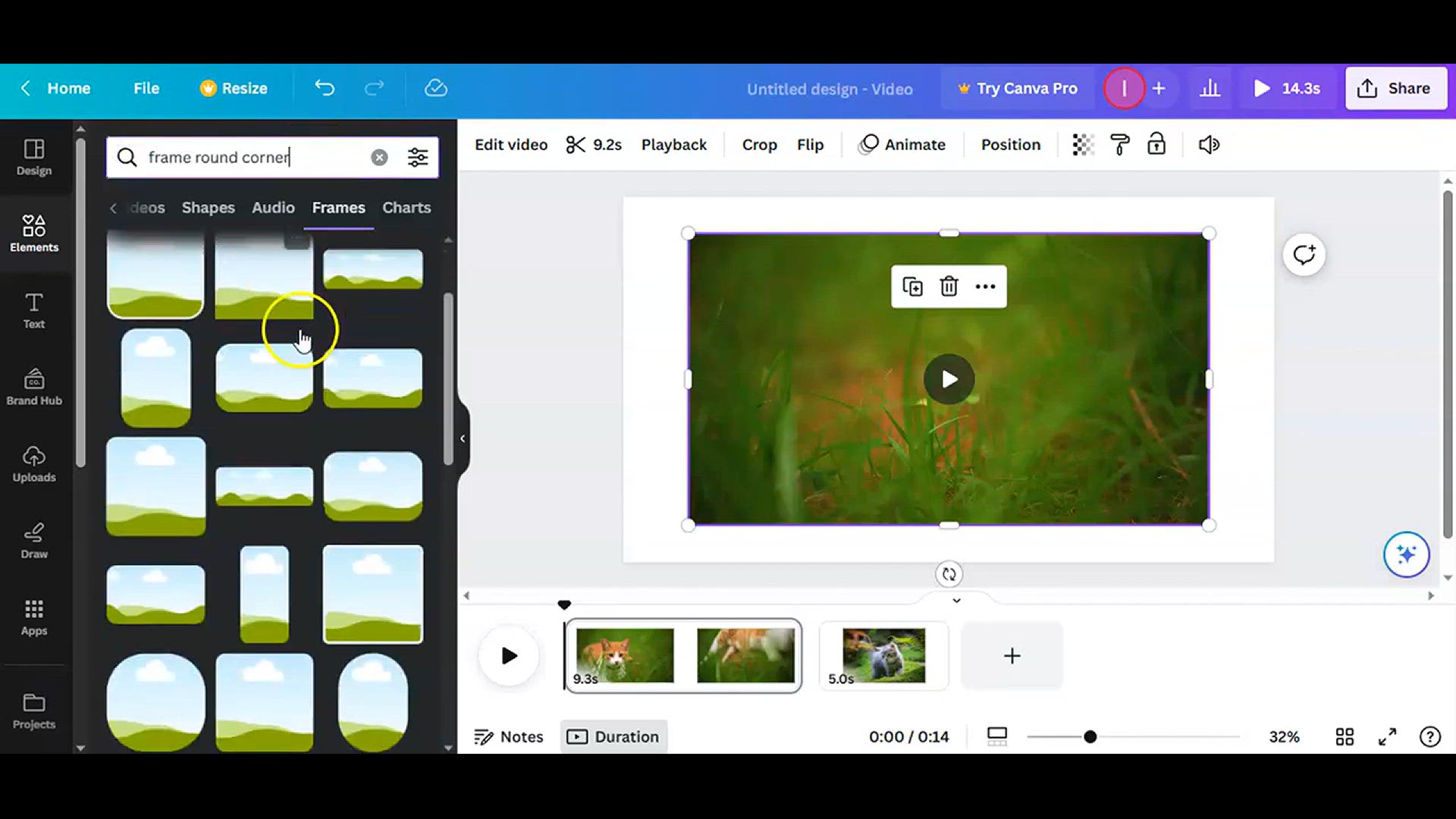
Task: Open the Position panel
Action: (1010, 144)
